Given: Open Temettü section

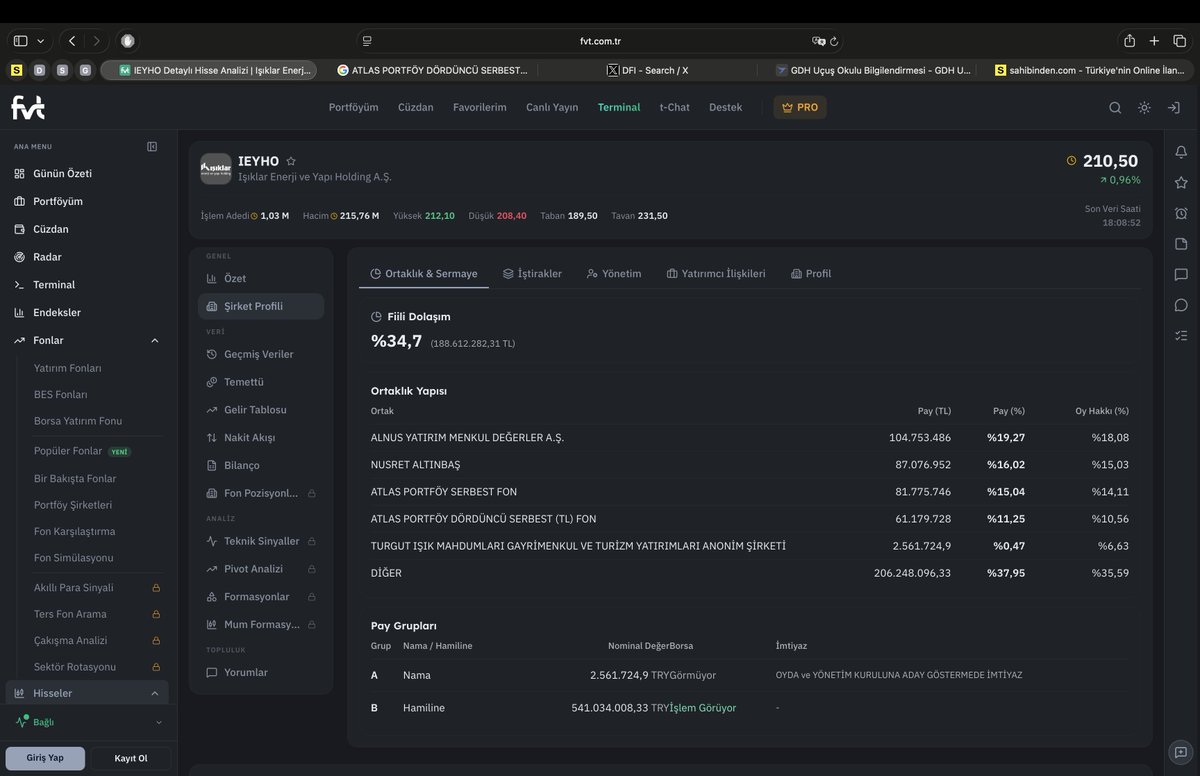Looking at the screenshot, I should click(x=244, y=382).
